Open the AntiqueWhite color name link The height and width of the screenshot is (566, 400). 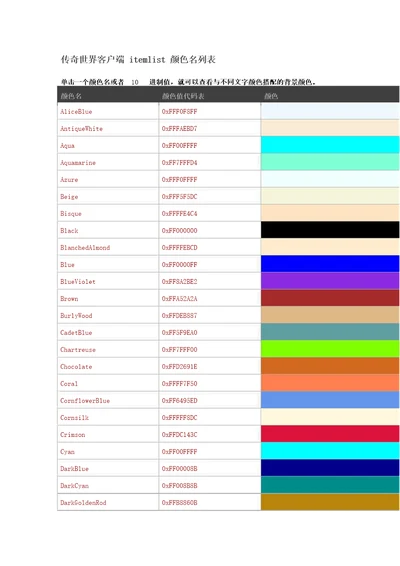[81, 129]
